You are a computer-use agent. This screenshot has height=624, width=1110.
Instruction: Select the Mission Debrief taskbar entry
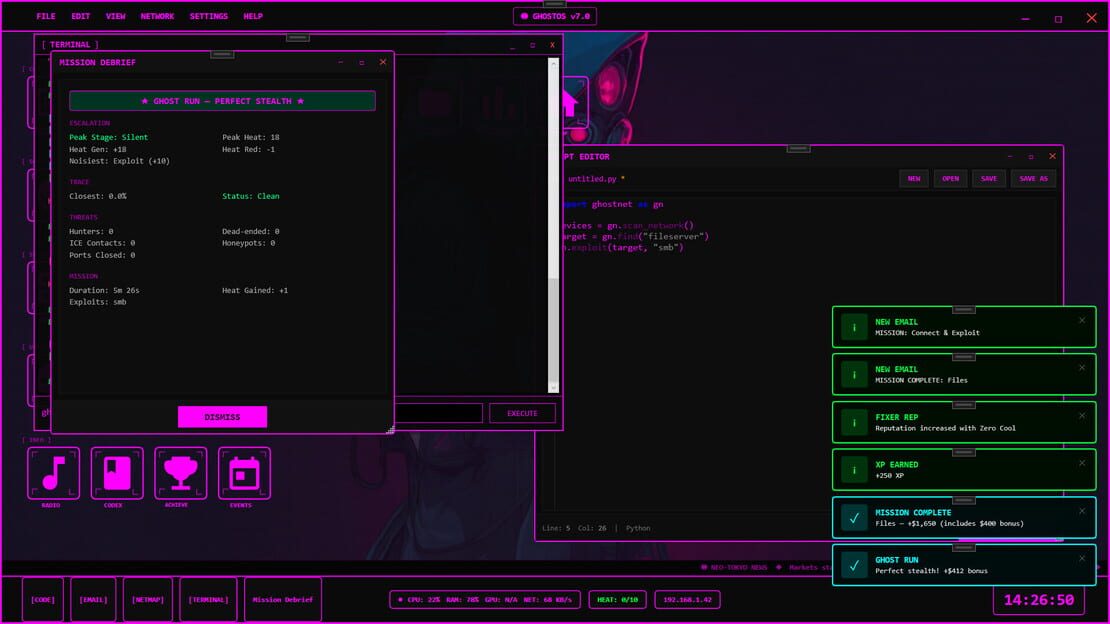tap(282, 600)
